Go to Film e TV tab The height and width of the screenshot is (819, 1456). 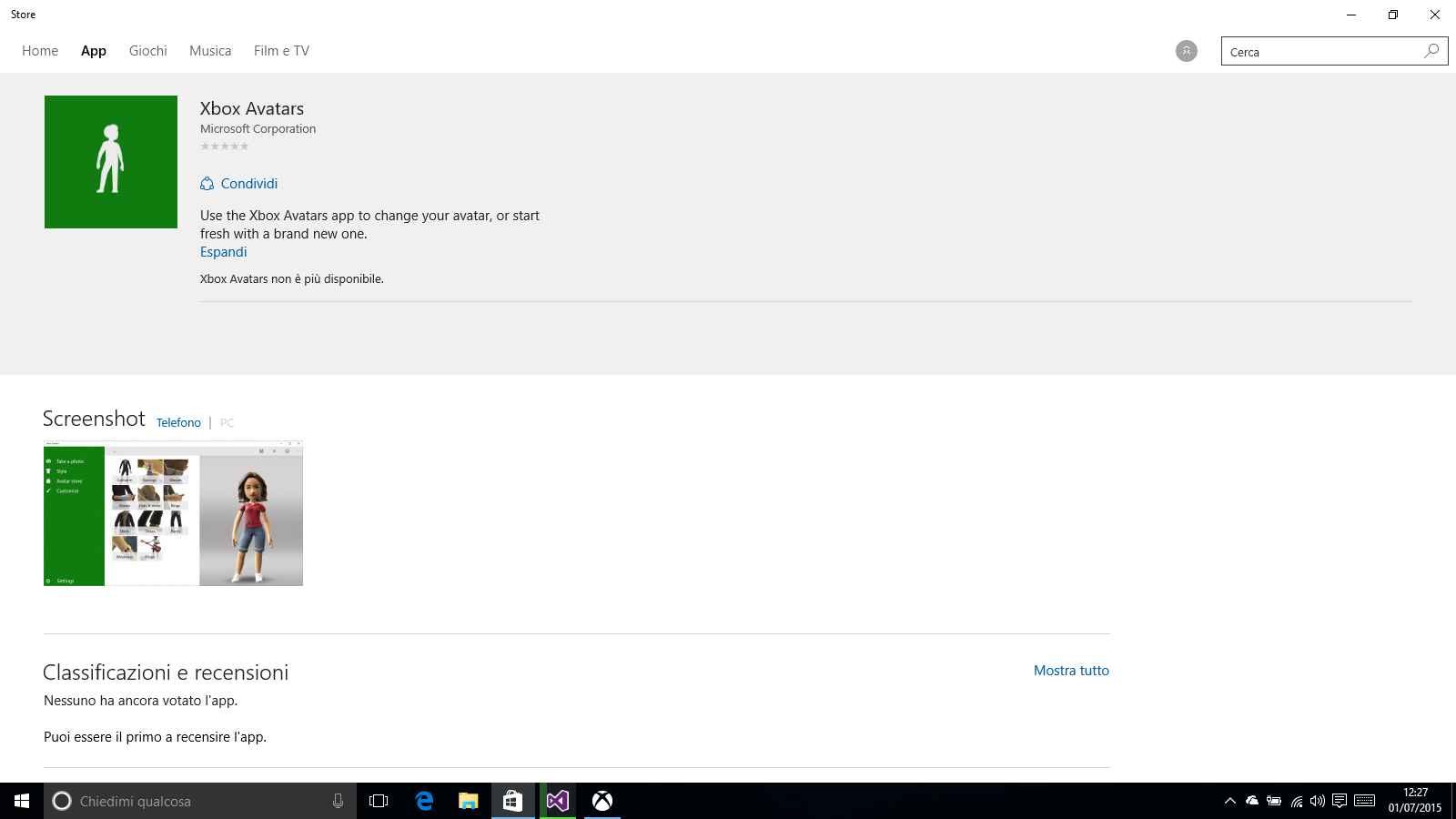click(x=281, y=51)
